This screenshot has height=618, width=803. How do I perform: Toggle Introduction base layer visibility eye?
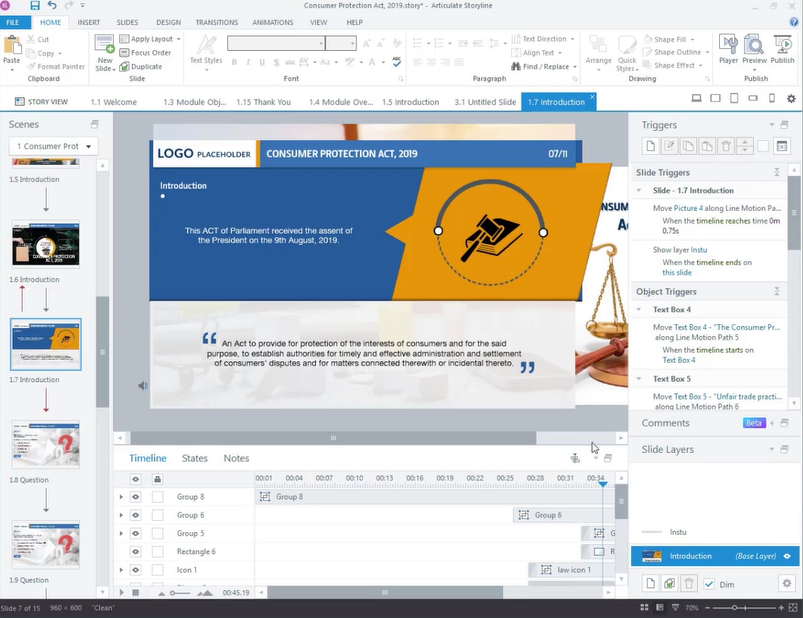pyautogui.click(x=787, y=556)
